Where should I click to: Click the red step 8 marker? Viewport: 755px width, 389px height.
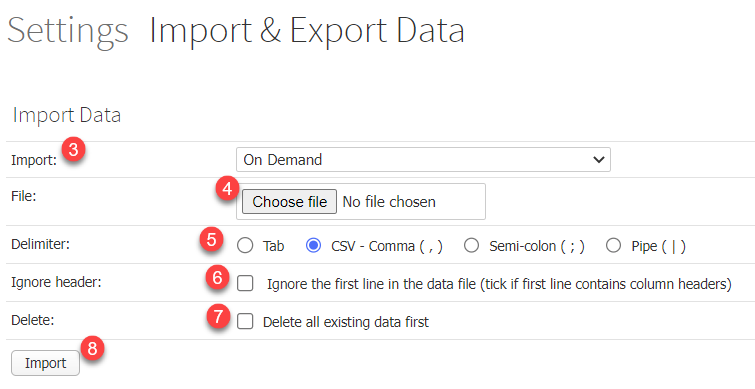[92, 348]
